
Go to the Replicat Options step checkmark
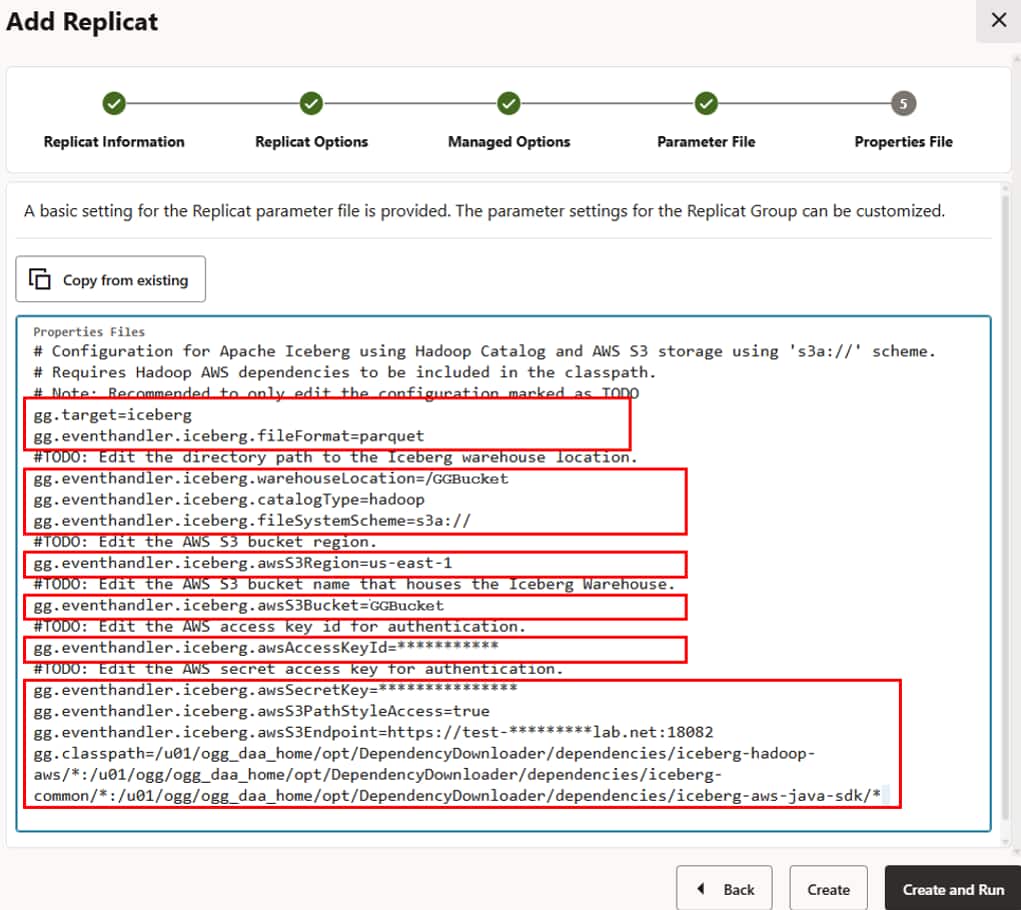(311, 103)
